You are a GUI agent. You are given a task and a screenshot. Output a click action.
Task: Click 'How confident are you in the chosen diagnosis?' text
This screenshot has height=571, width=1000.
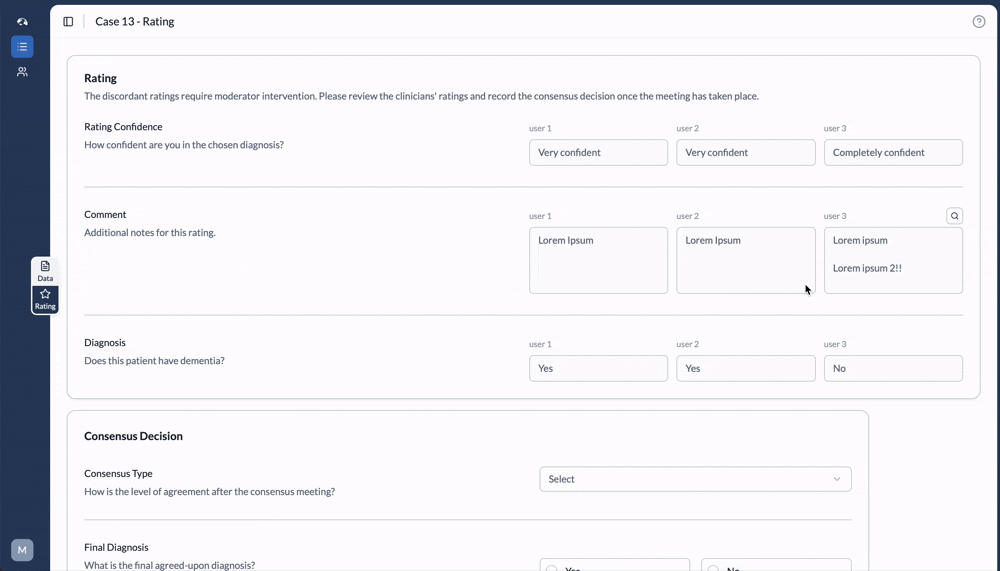click(184, 145)
